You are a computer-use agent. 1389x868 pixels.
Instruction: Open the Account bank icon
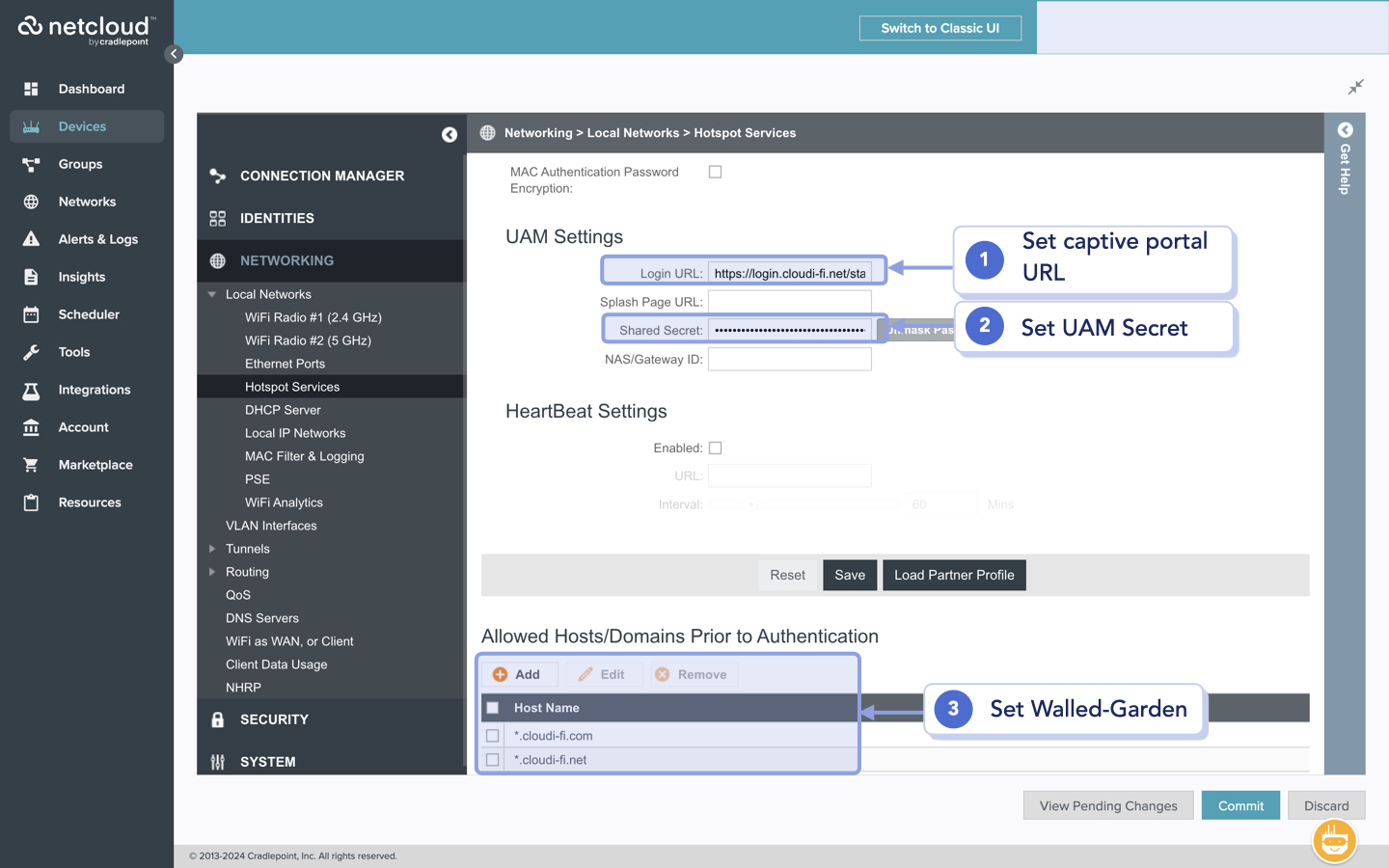31,427
